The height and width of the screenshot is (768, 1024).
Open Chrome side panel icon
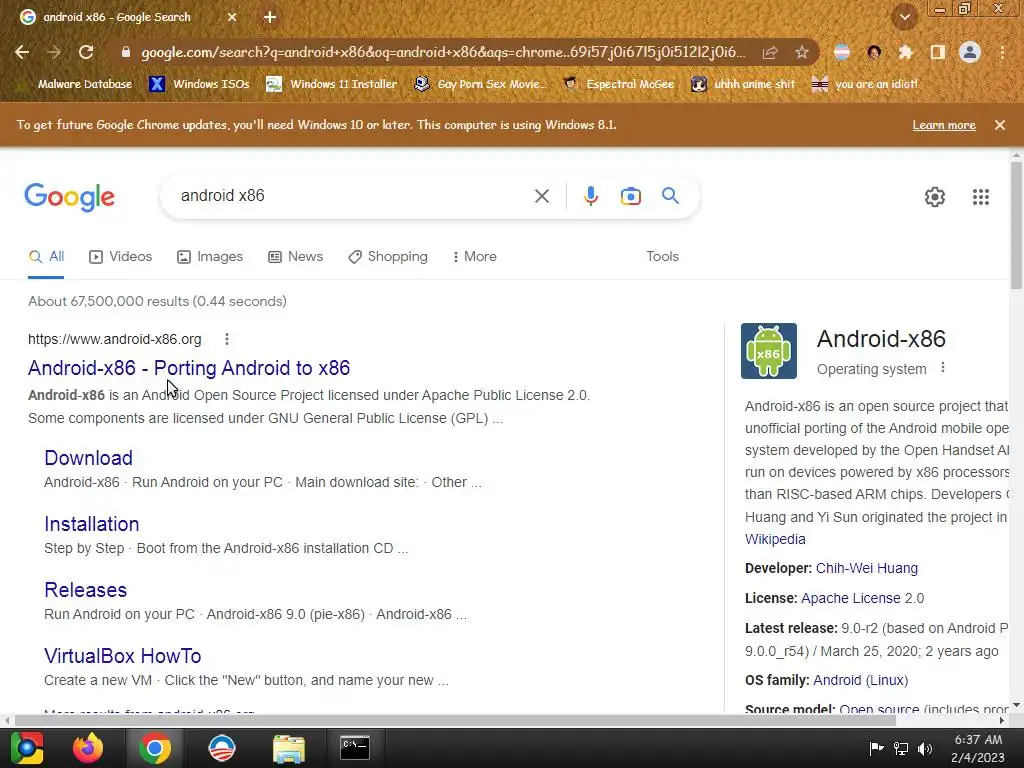(938, 52)
